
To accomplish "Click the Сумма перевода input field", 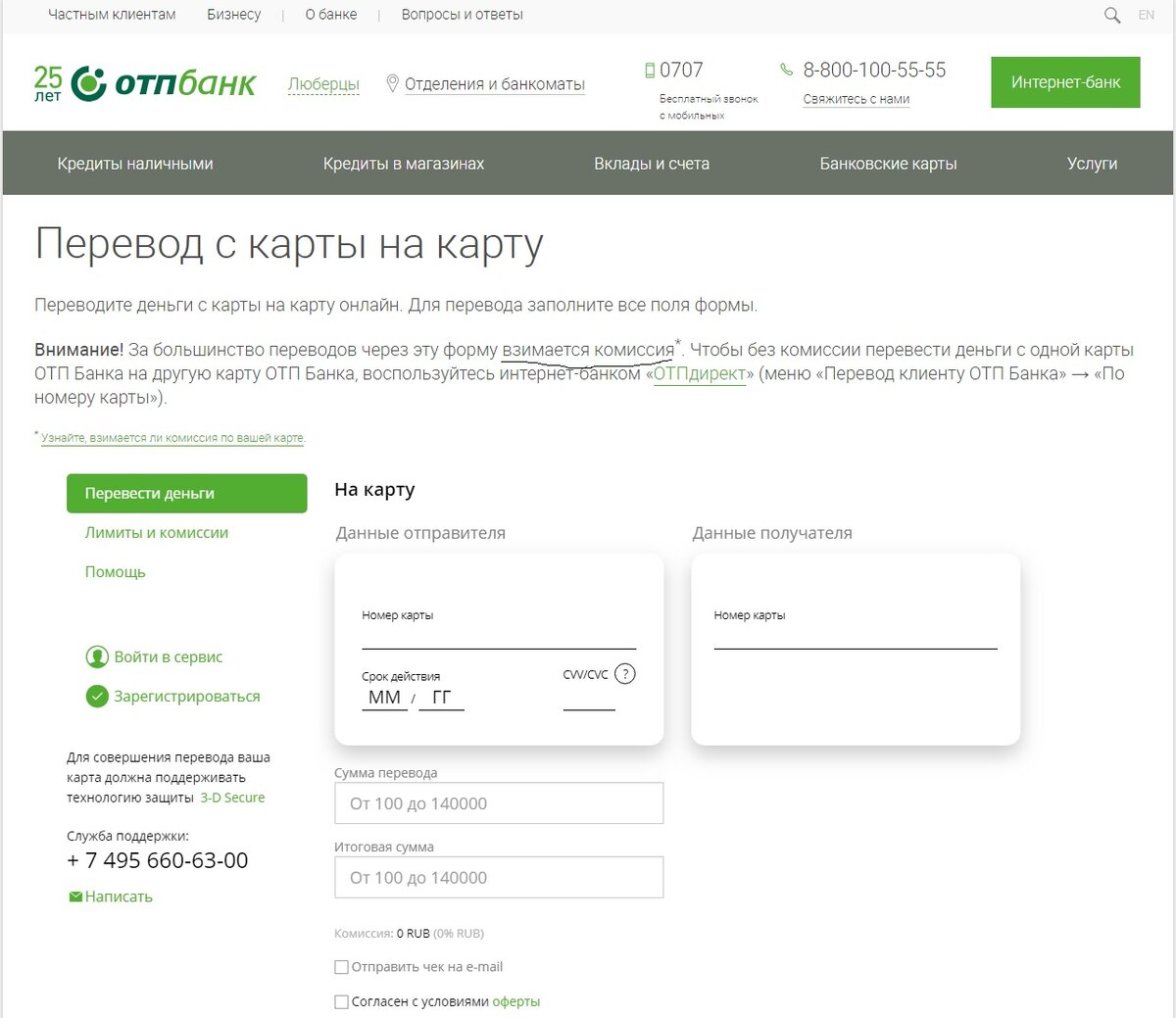I will coord(499,803).
